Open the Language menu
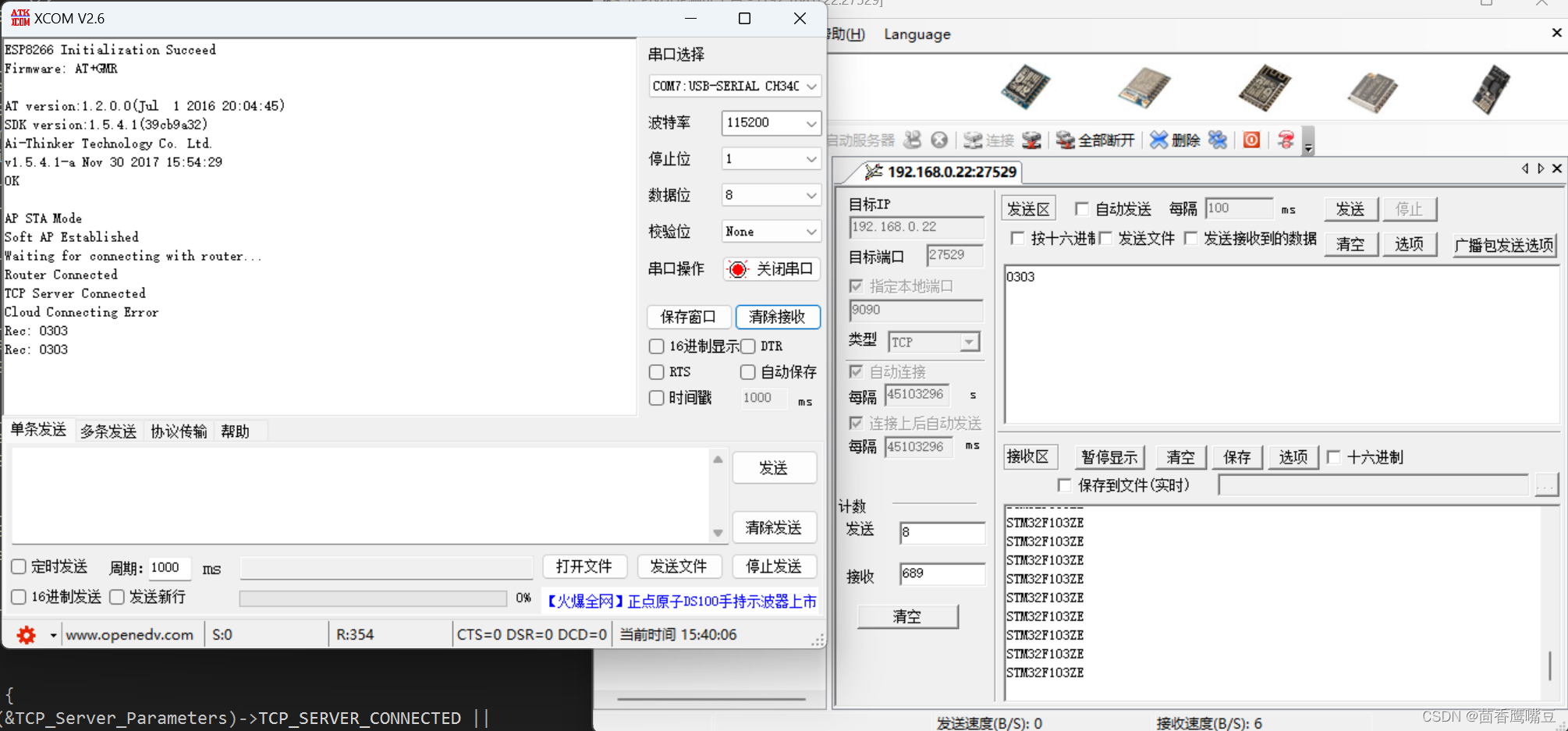The width and height of the screenshot is (1568, 731). click(x=917, y=34)
